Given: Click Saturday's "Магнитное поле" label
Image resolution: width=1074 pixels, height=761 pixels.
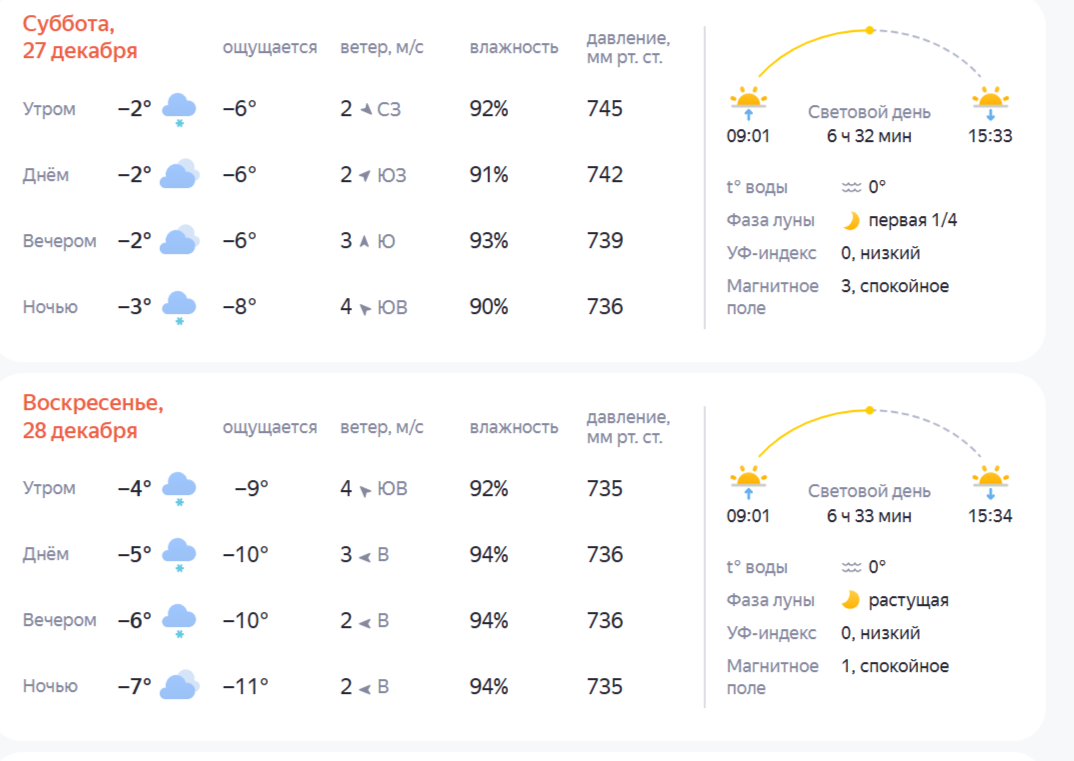Looking at the screenshot, I should (772, 297).
